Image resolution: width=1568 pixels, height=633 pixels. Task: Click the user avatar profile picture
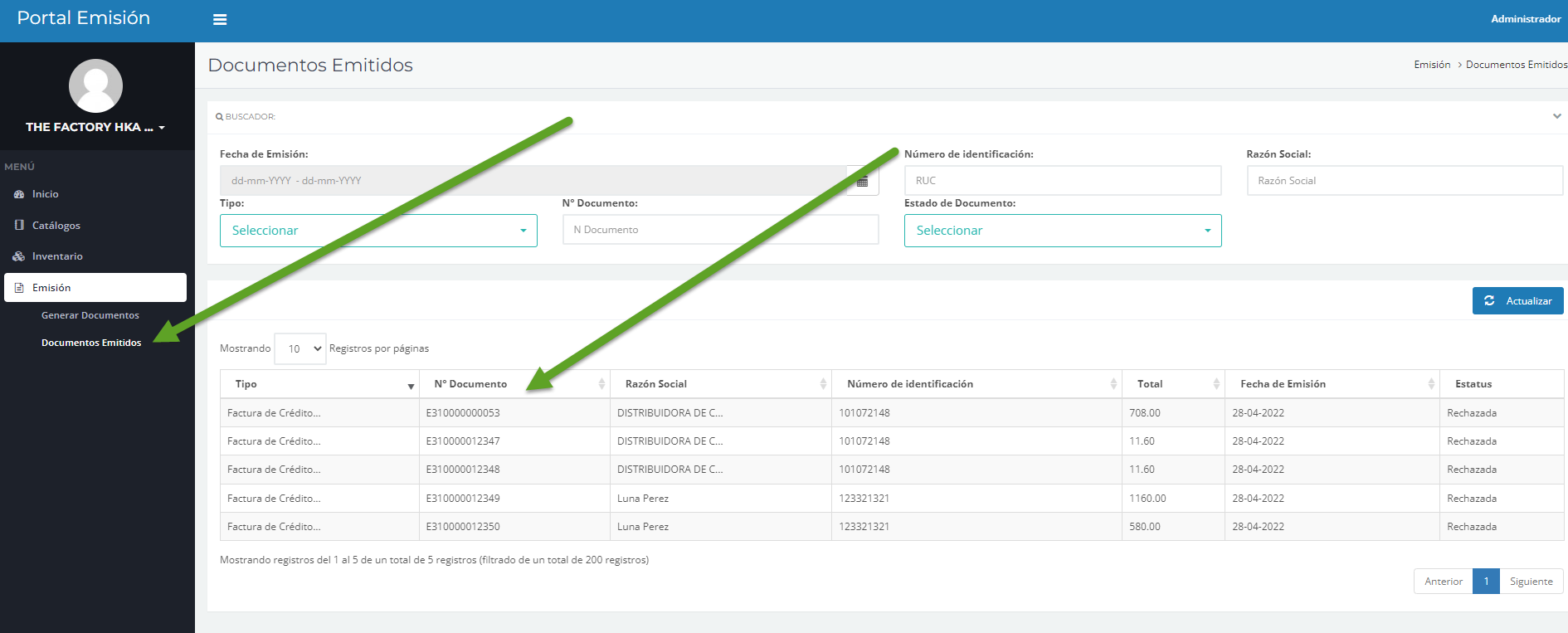pos(95,86)
